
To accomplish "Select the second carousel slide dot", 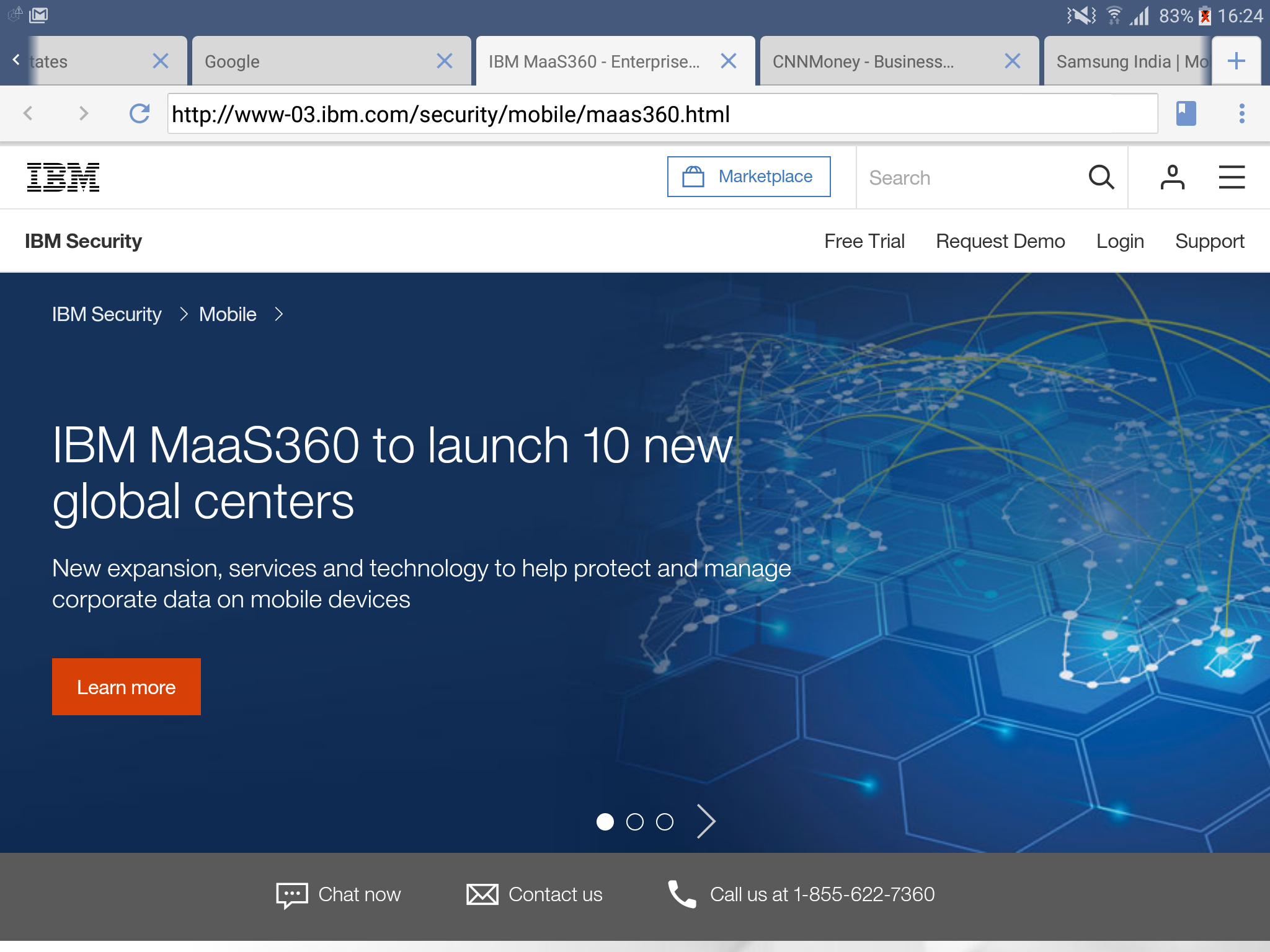I will [x=634, y=822].
